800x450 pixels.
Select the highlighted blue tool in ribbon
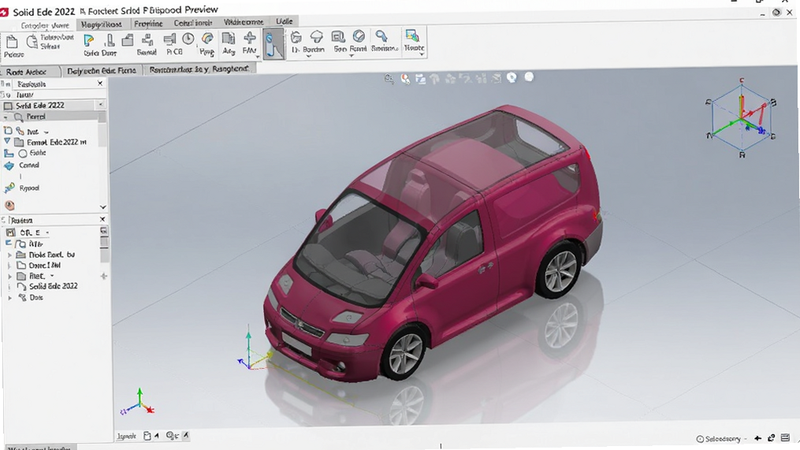pos(274,44)
